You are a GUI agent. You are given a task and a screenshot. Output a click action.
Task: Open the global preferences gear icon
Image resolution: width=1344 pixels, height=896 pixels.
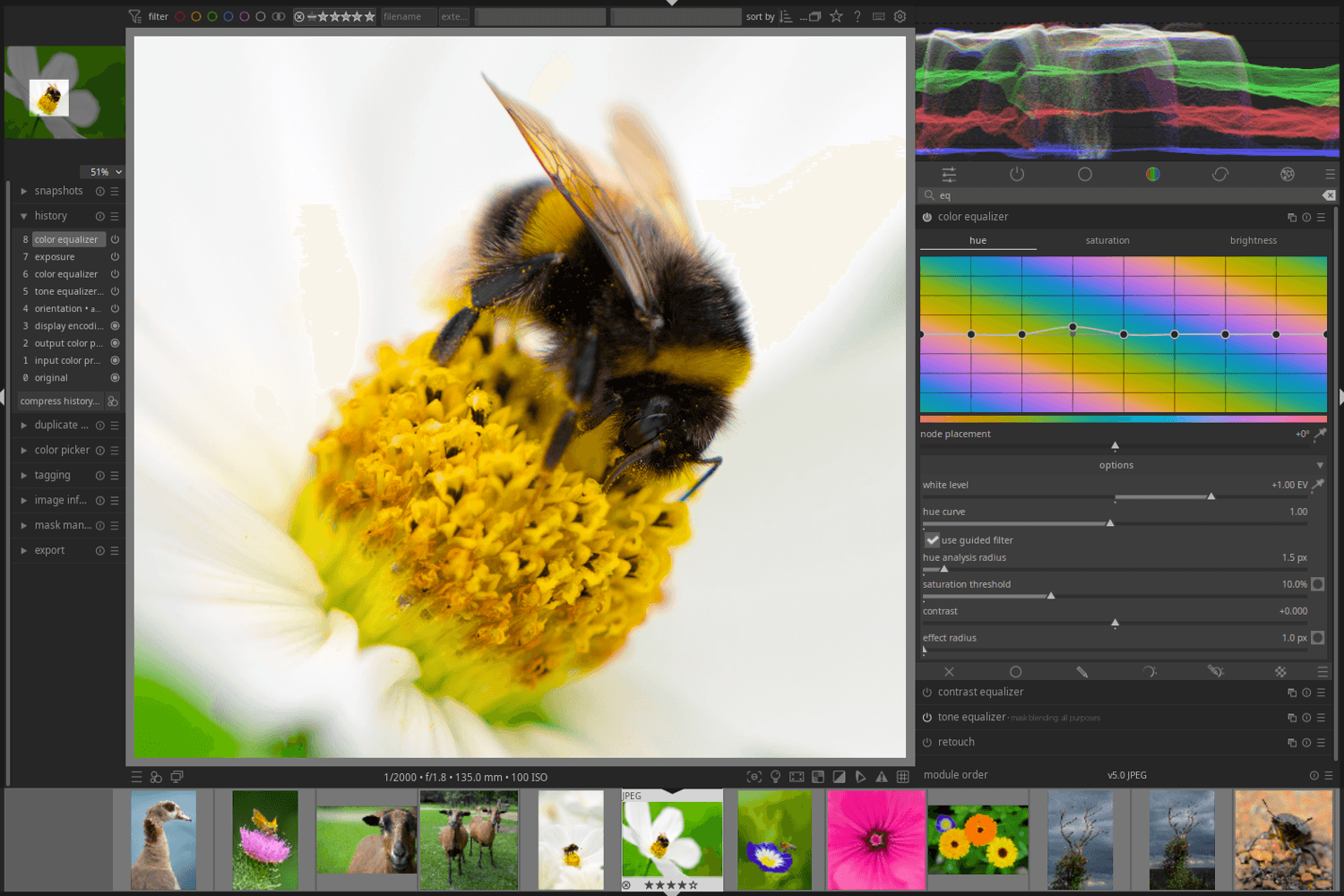(900, 16)
